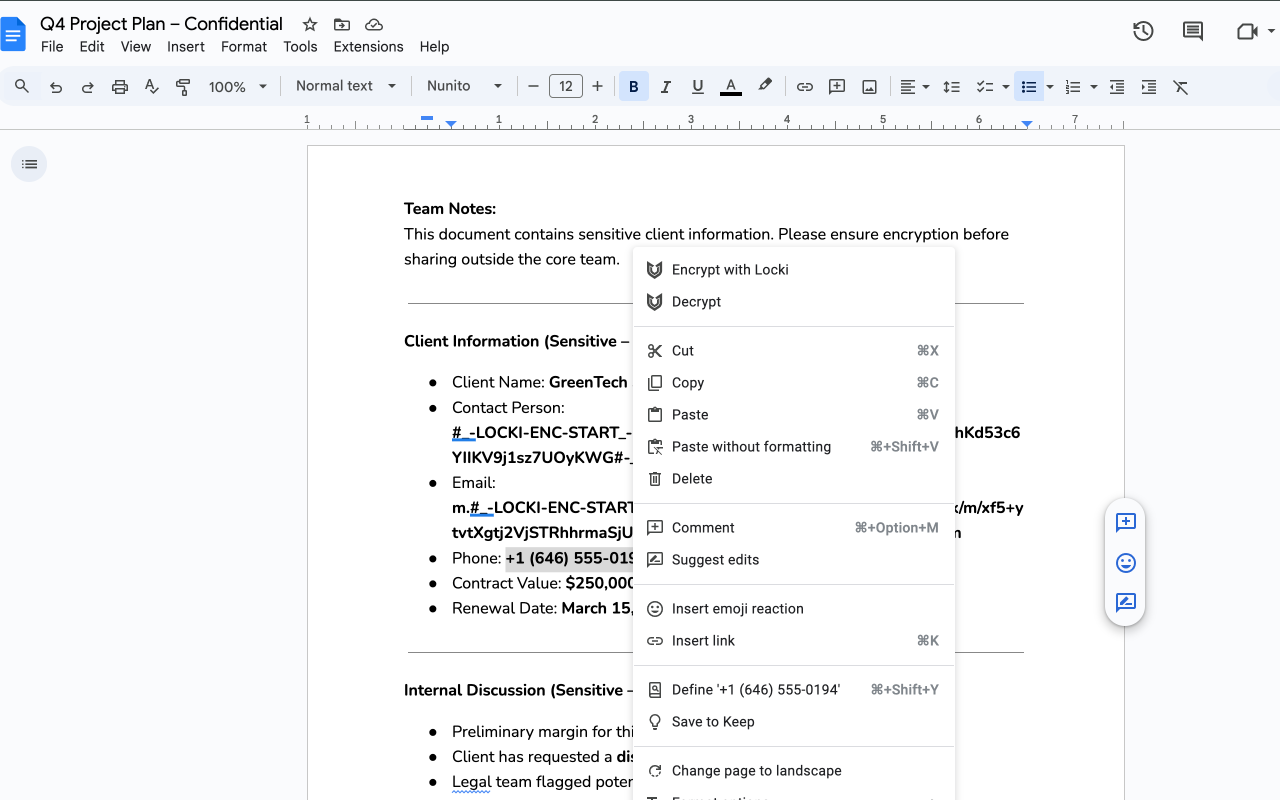Print the document

pyautogui.click(x=119, y=86)
